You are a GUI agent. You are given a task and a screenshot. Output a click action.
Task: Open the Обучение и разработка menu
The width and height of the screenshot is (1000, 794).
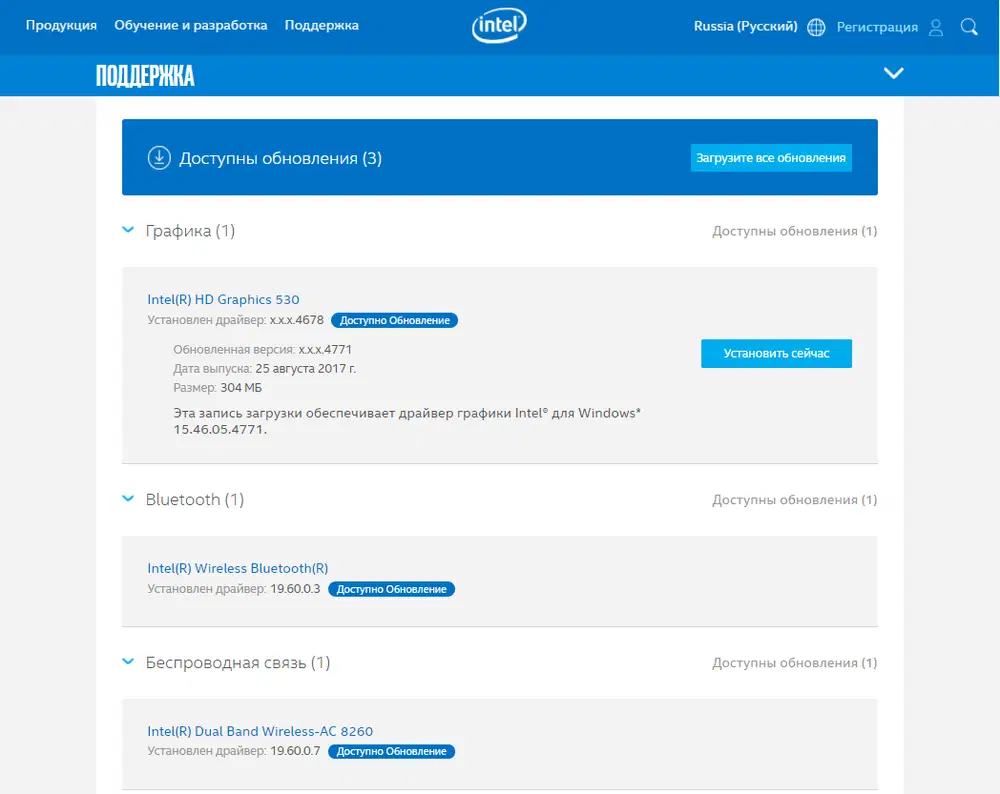click(x=191, y=26)
